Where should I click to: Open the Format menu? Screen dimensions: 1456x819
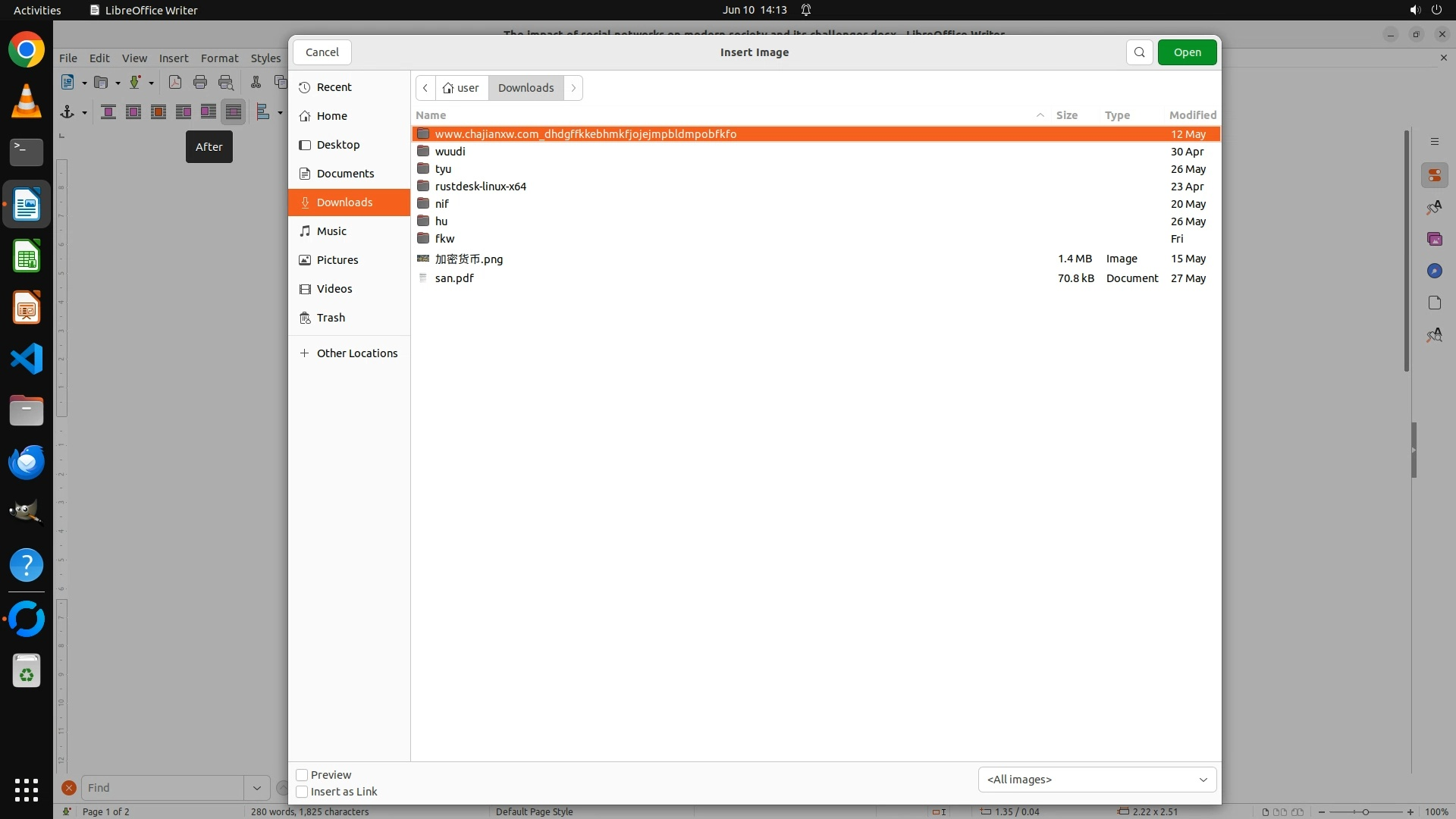pos(219,58)
